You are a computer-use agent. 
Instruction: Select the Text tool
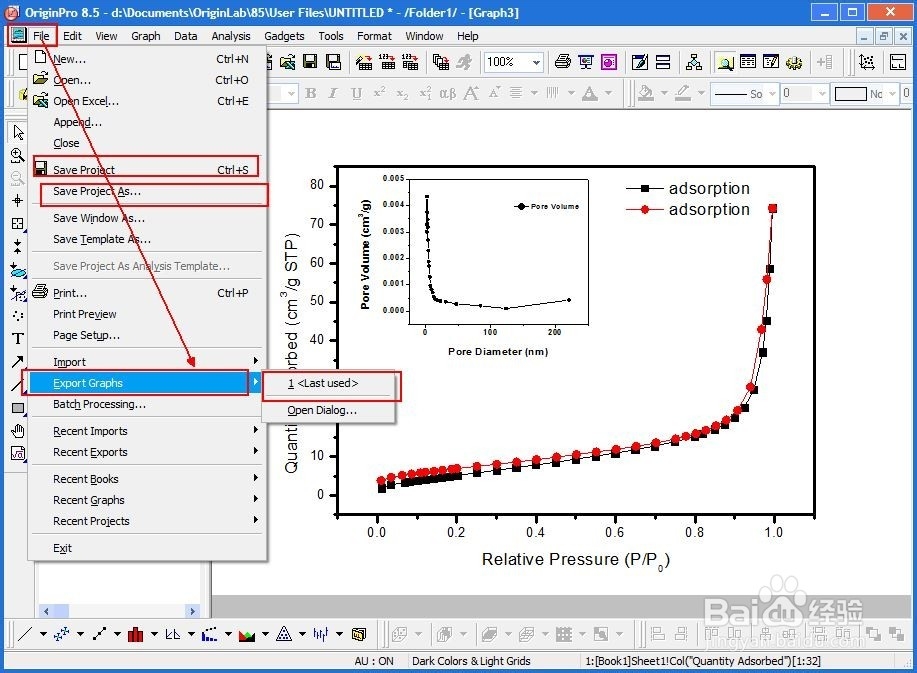tap(18, 338)
